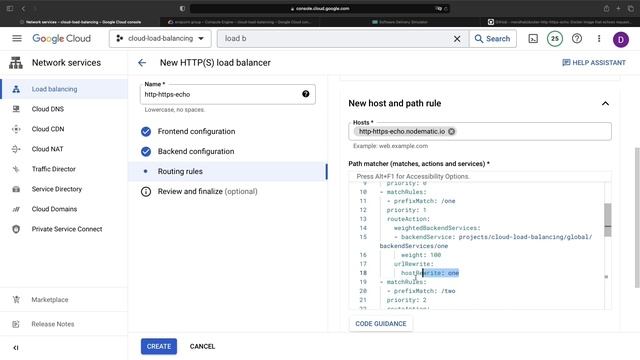Click the Network services product icon
The height and width of the screenshot is (360, 640).
[x=16, y=63]
